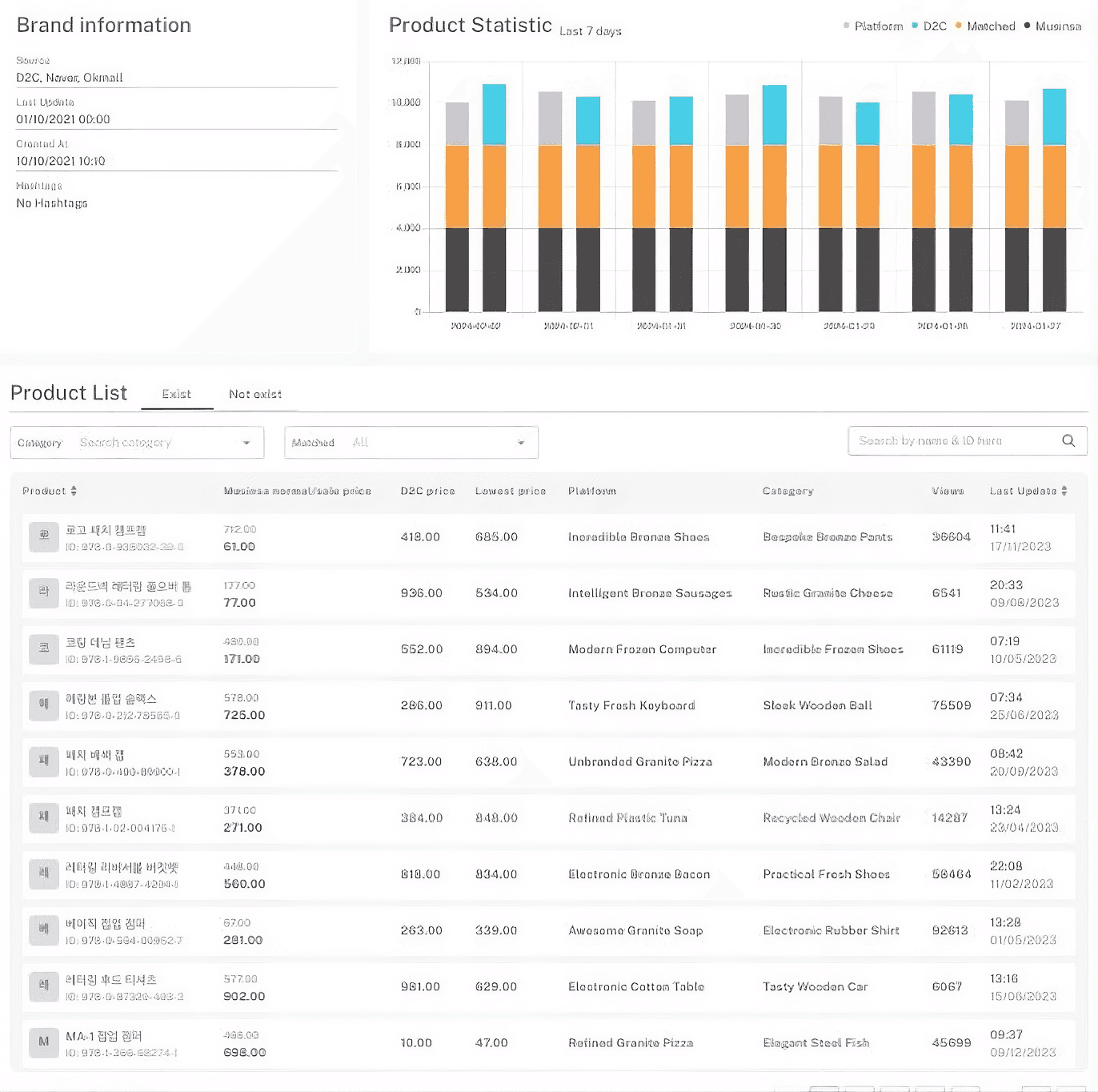Click thumbnail of Awesome Granite Soap row

pyautogui.click(x=44, y=930)
